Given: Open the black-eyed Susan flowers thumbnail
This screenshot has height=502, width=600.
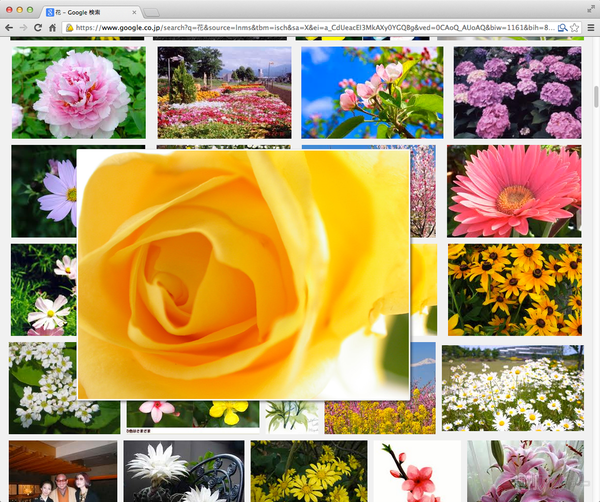Looking at the screenshot, I should (515, 290).
